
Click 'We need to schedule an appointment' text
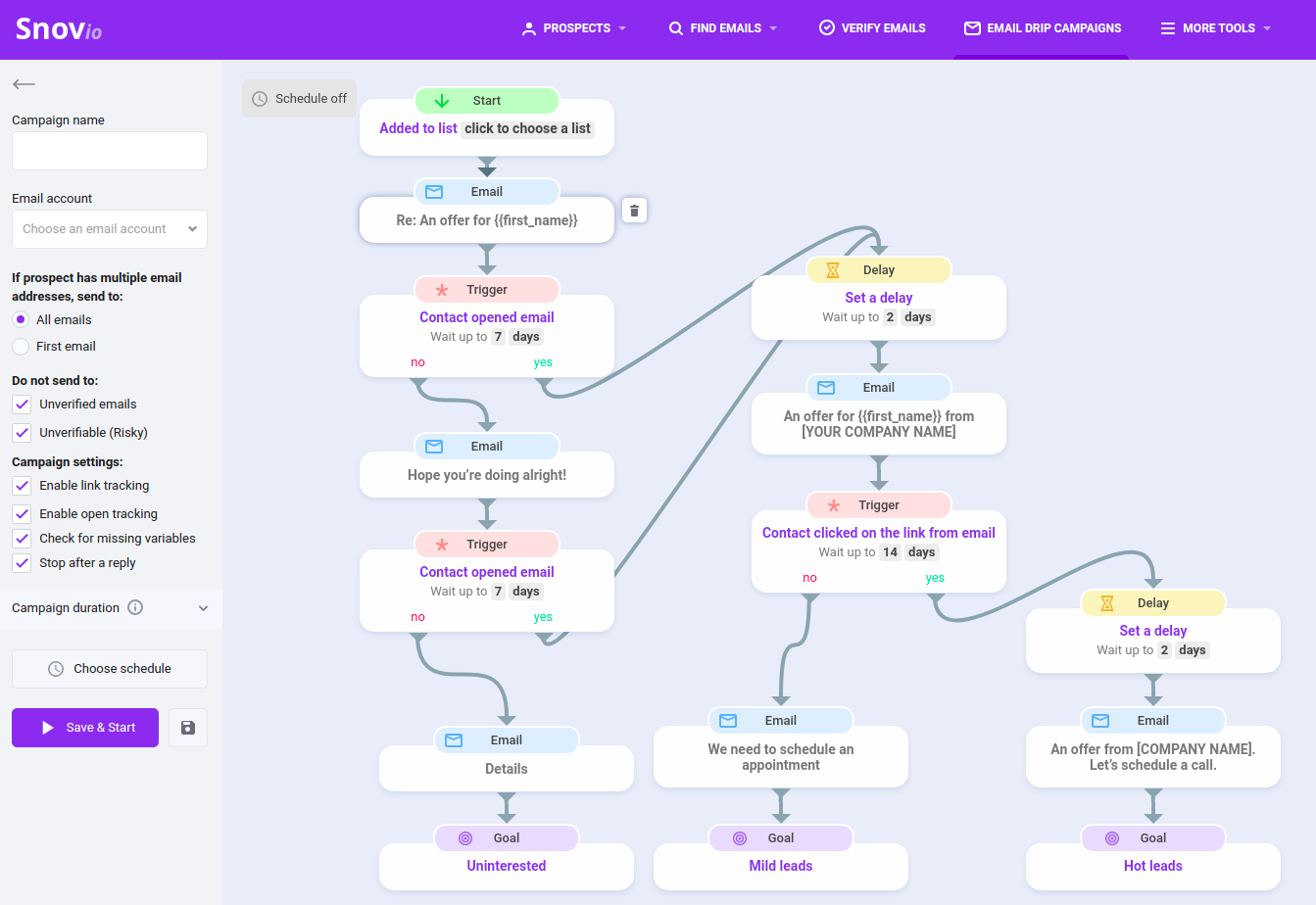click(x=781, y=757)
